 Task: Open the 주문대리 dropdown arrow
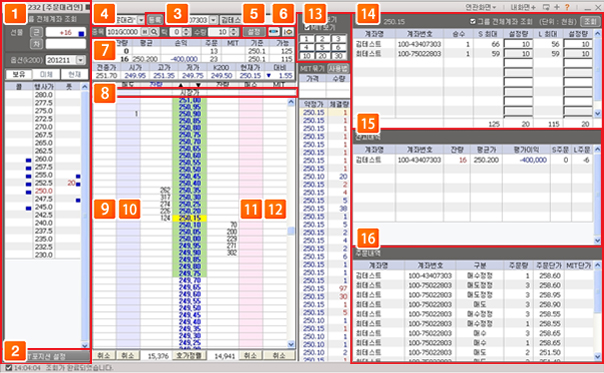[x=141, y=20]
